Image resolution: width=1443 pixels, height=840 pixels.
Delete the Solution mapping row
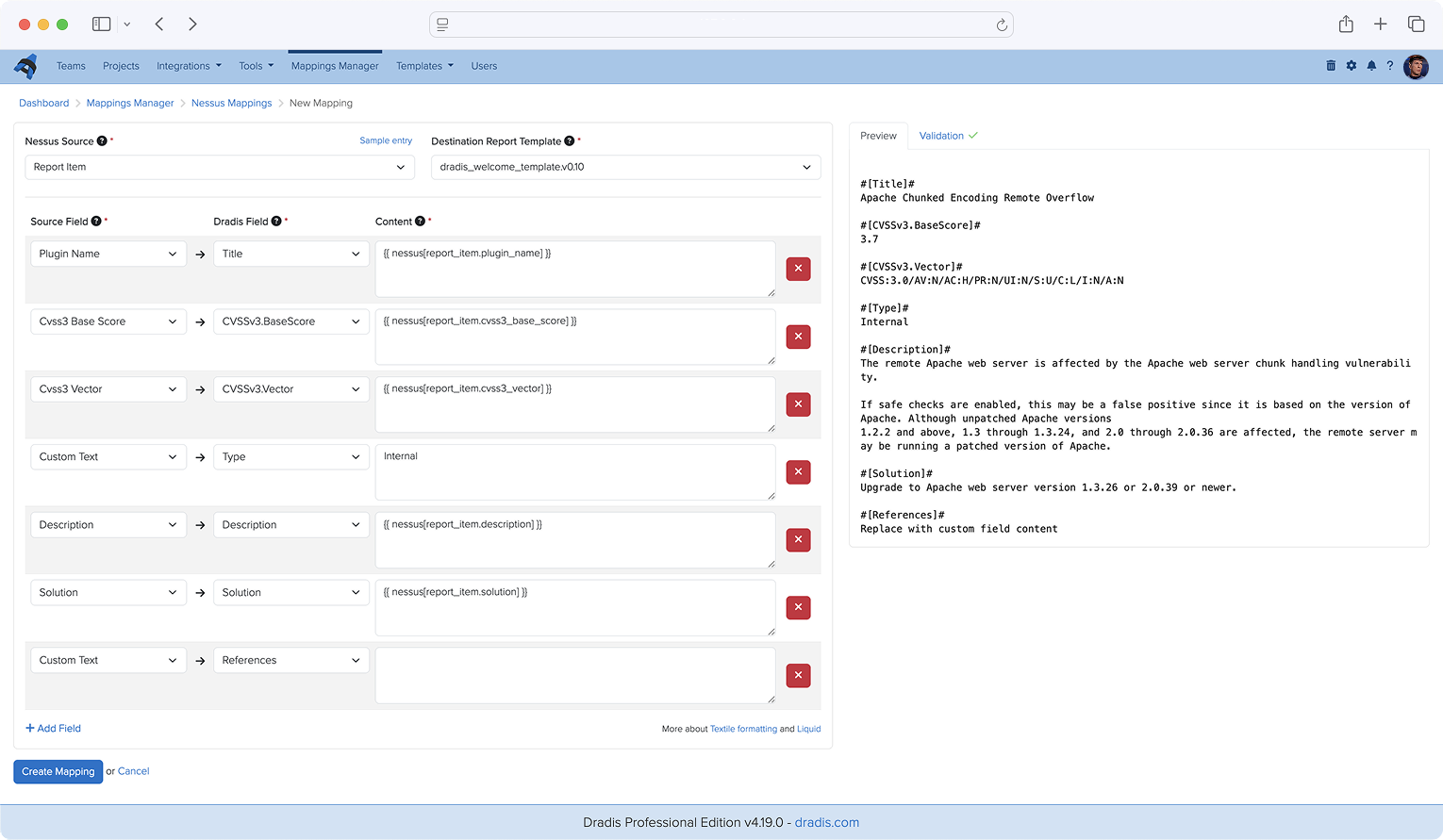click(799, 608)
